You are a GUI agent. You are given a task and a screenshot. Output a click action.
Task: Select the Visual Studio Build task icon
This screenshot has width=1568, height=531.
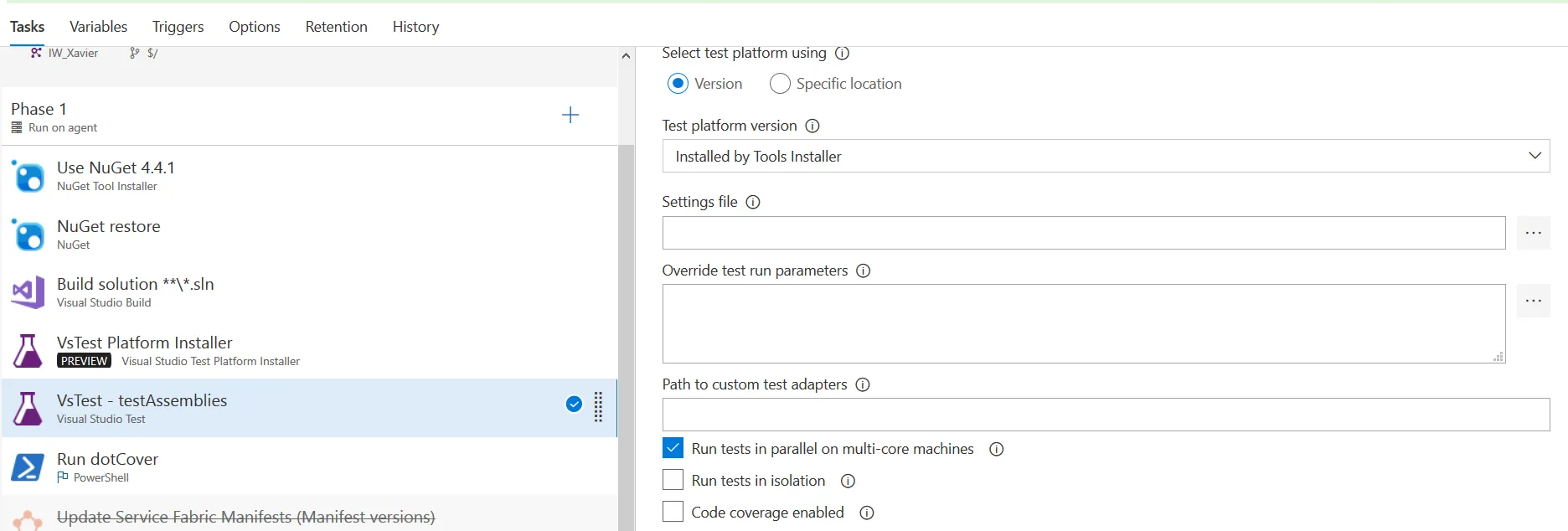pyautogui.click(x=28, y=292)
